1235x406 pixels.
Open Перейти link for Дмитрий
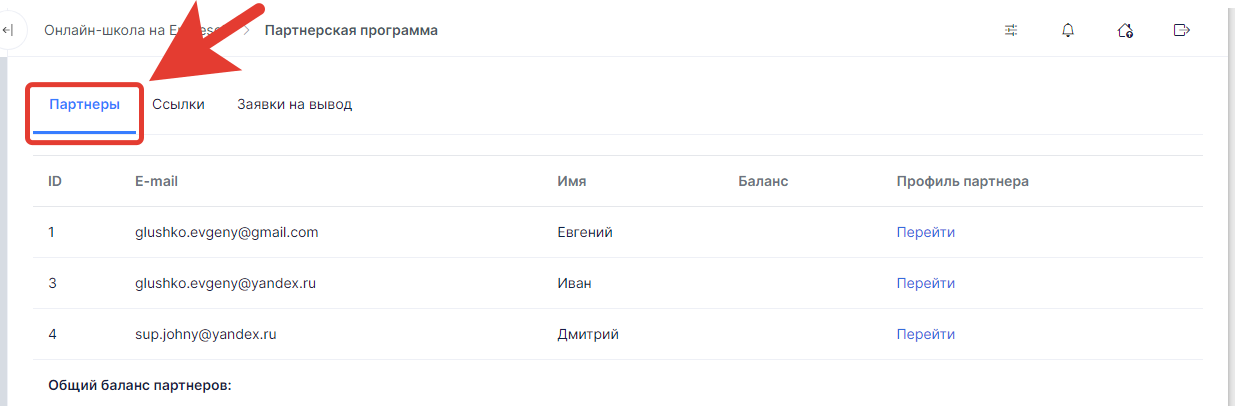click(925, 334)
